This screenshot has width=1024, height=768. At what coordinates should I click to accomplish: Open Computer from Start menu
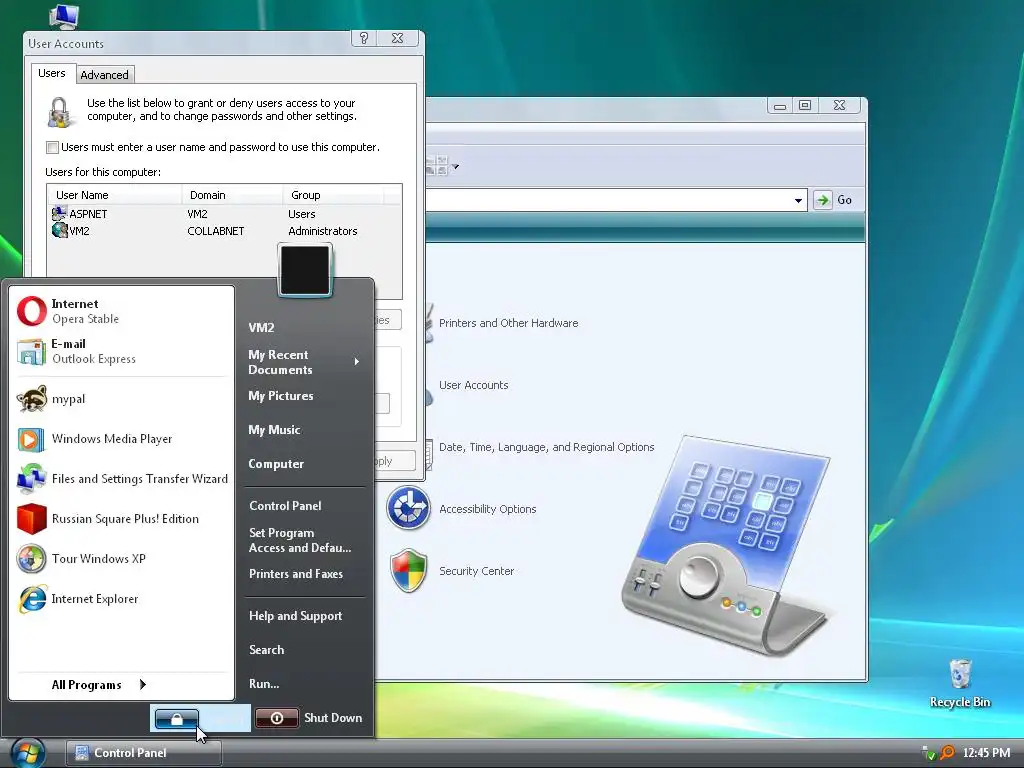point(276,464)
